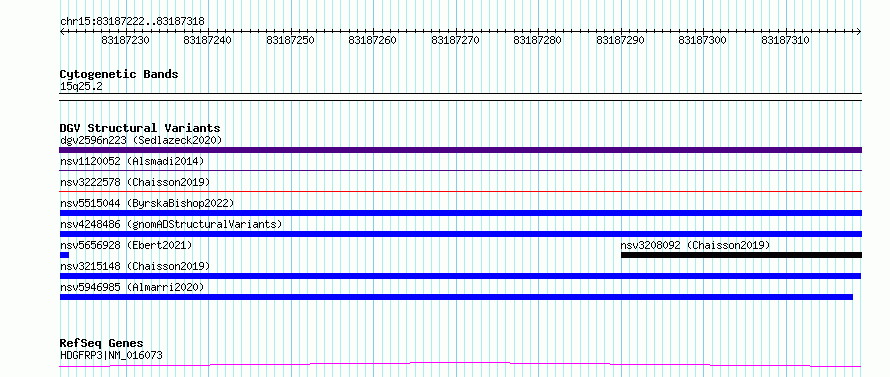Click the blue nsv3215148 variant bar
Viewport: 890px width, 377px height.
click(x=460, y=276)
